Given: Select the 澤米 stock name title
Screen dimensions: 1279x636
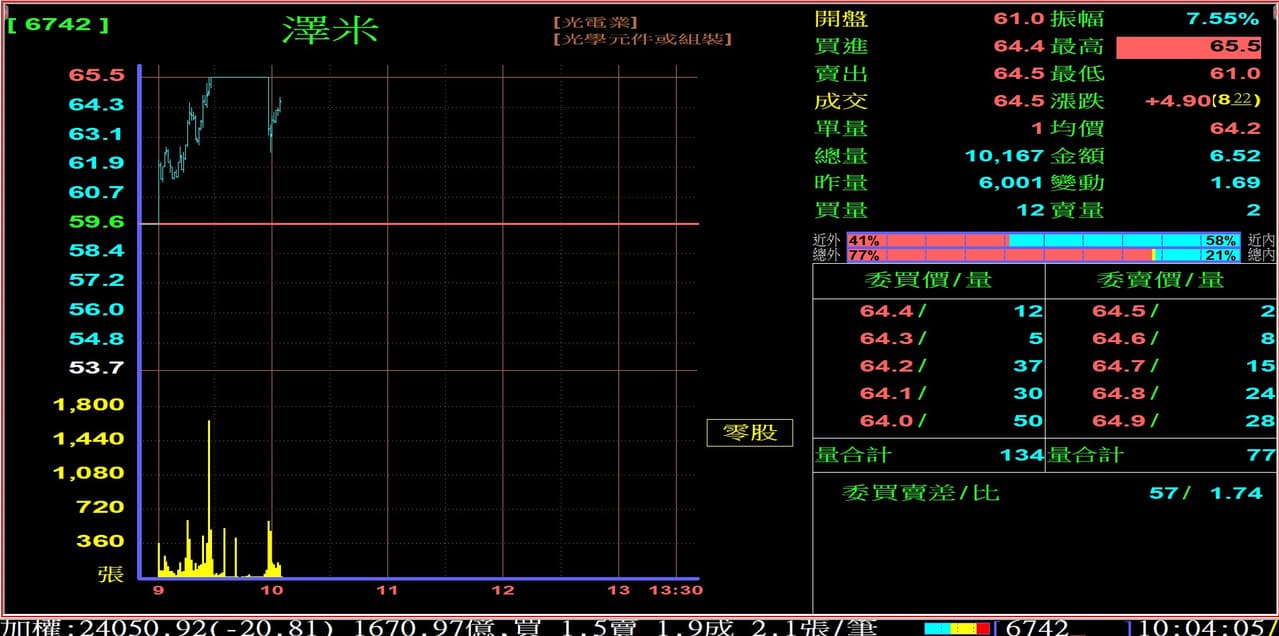Looking at the screenshot, I should 330,29.
